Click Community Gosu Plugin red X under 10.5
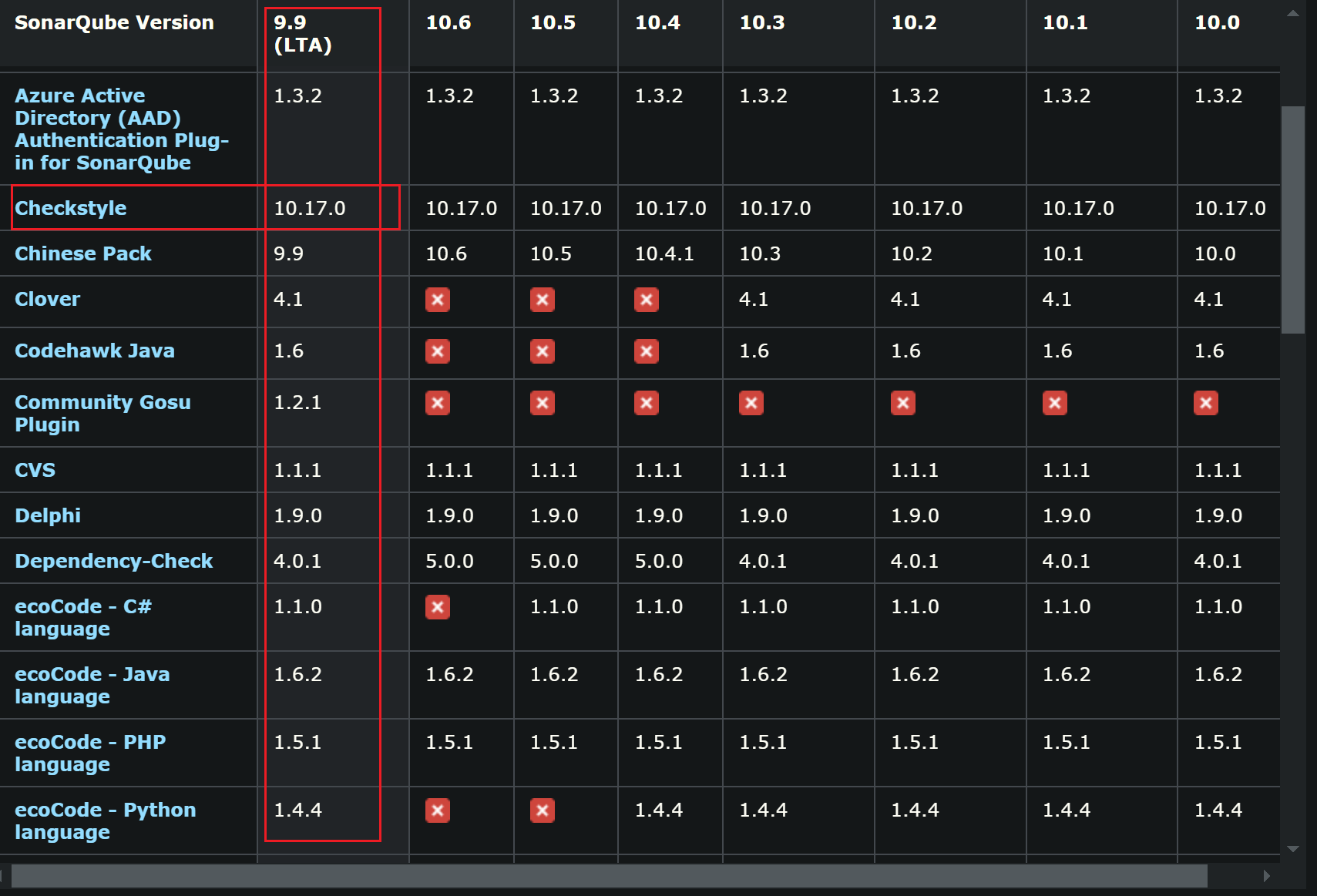 (543, 403)
